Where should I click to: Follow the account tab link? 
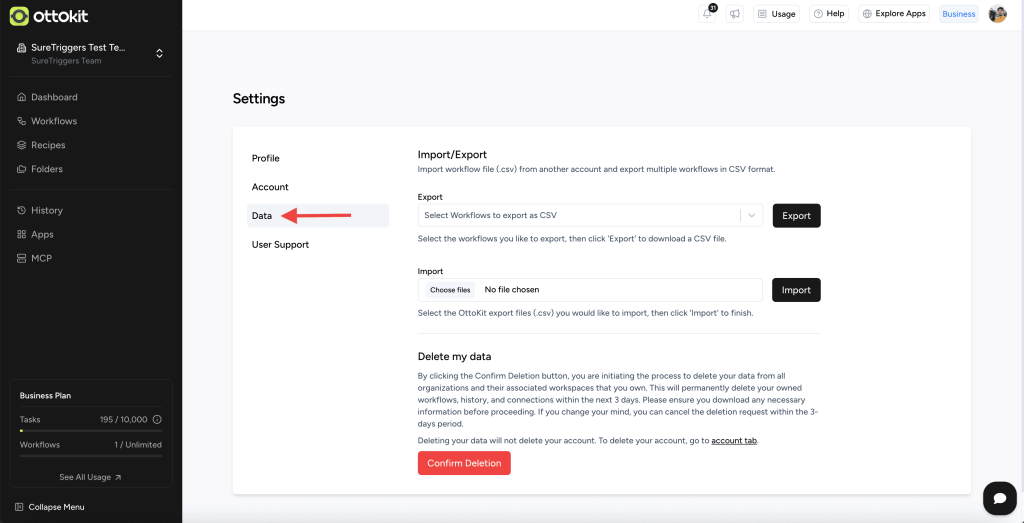click(x=734, y=440)
